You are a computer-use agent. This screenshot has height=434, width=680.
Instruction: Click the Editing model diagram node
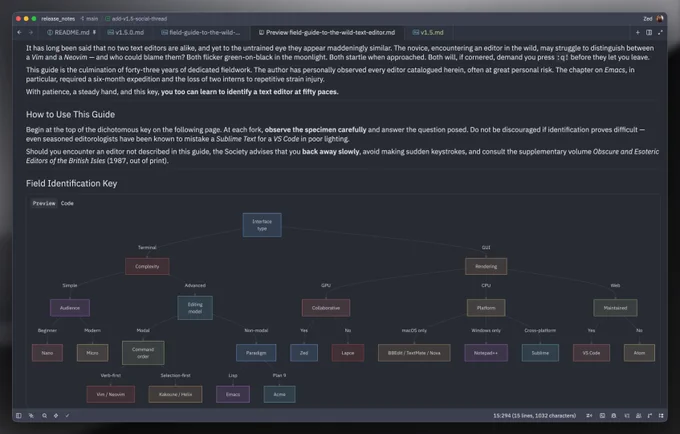point(195,308)
